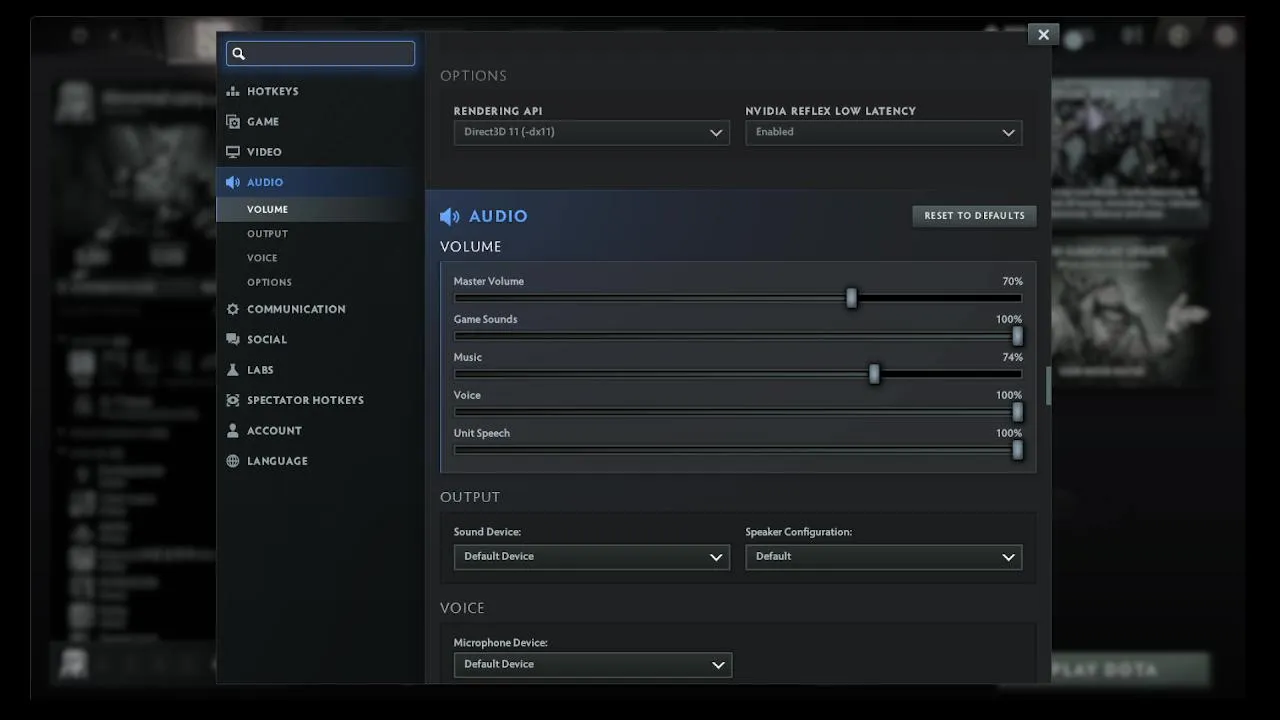Click the Voice volume slider handle

[1018, 412]
